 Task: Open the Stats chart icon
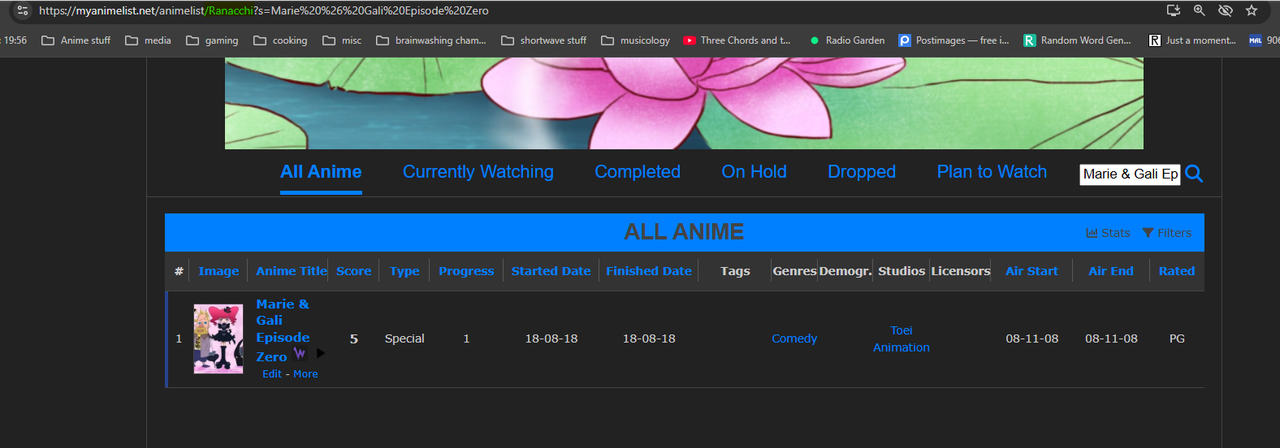tap(1108, 233)
